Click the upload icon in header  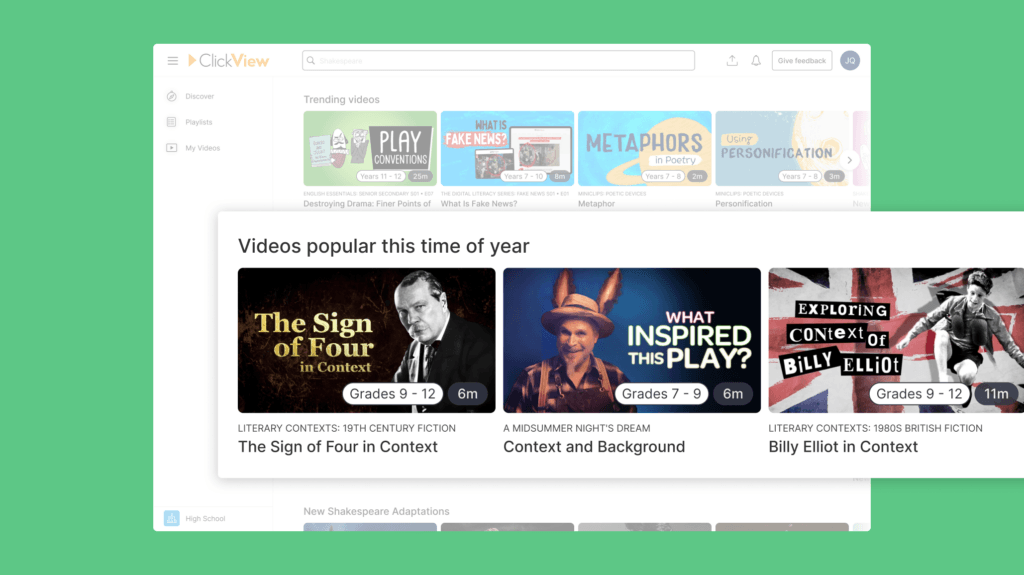pyautogui.click(x=732, y=61)
